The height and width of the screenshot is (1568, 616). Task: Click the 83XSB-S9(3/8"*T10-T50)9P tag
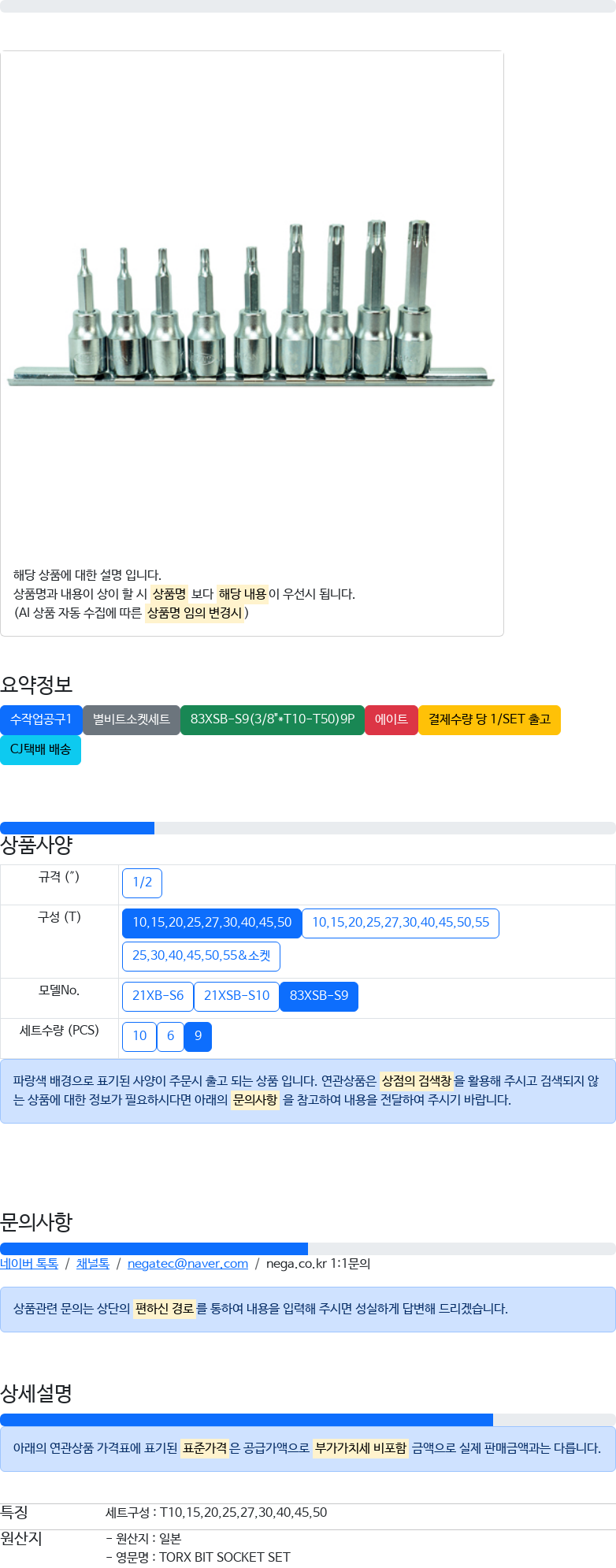point(273,719)
